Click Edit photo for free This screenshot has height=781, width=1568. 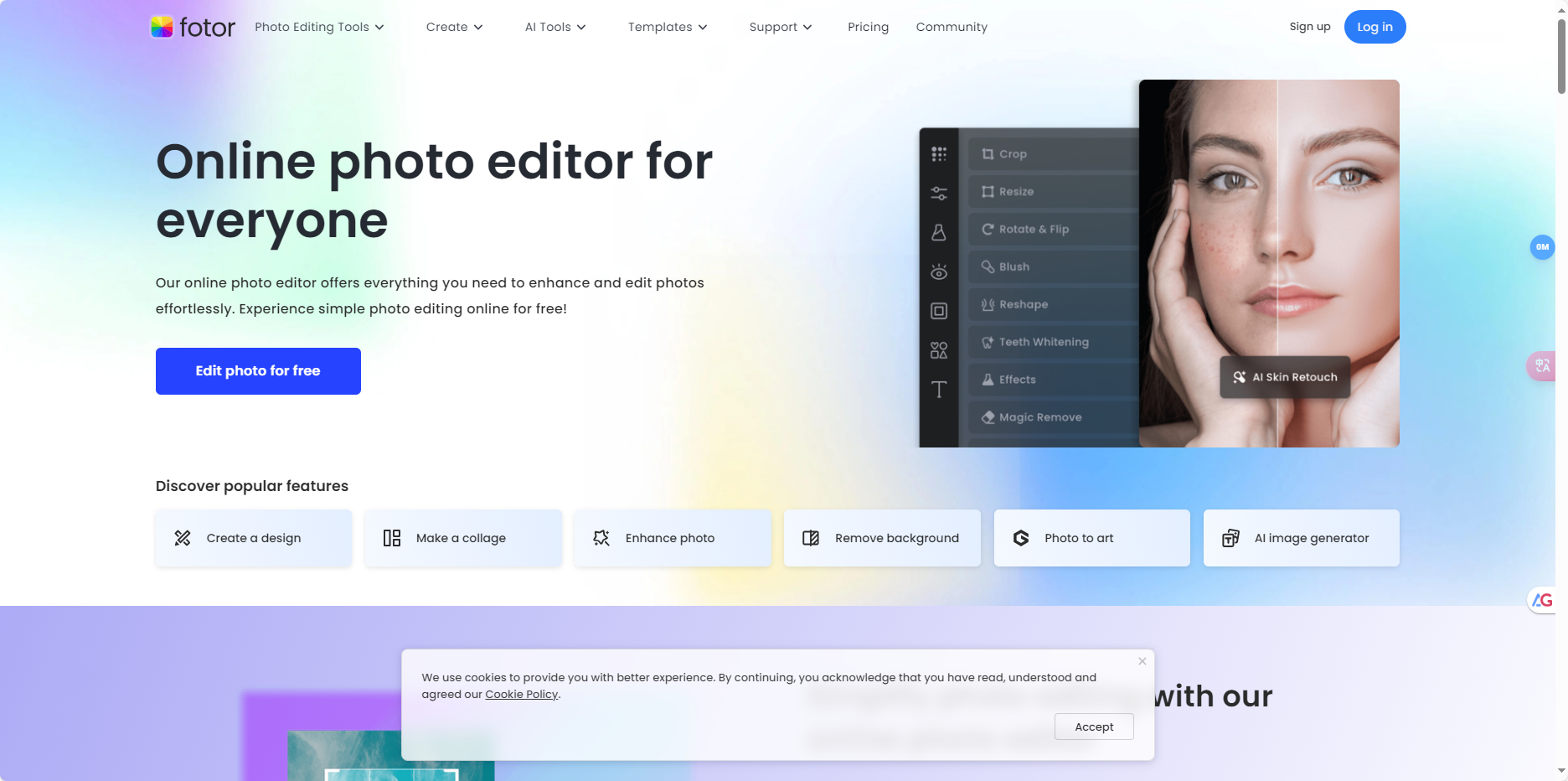coord(257,370)
